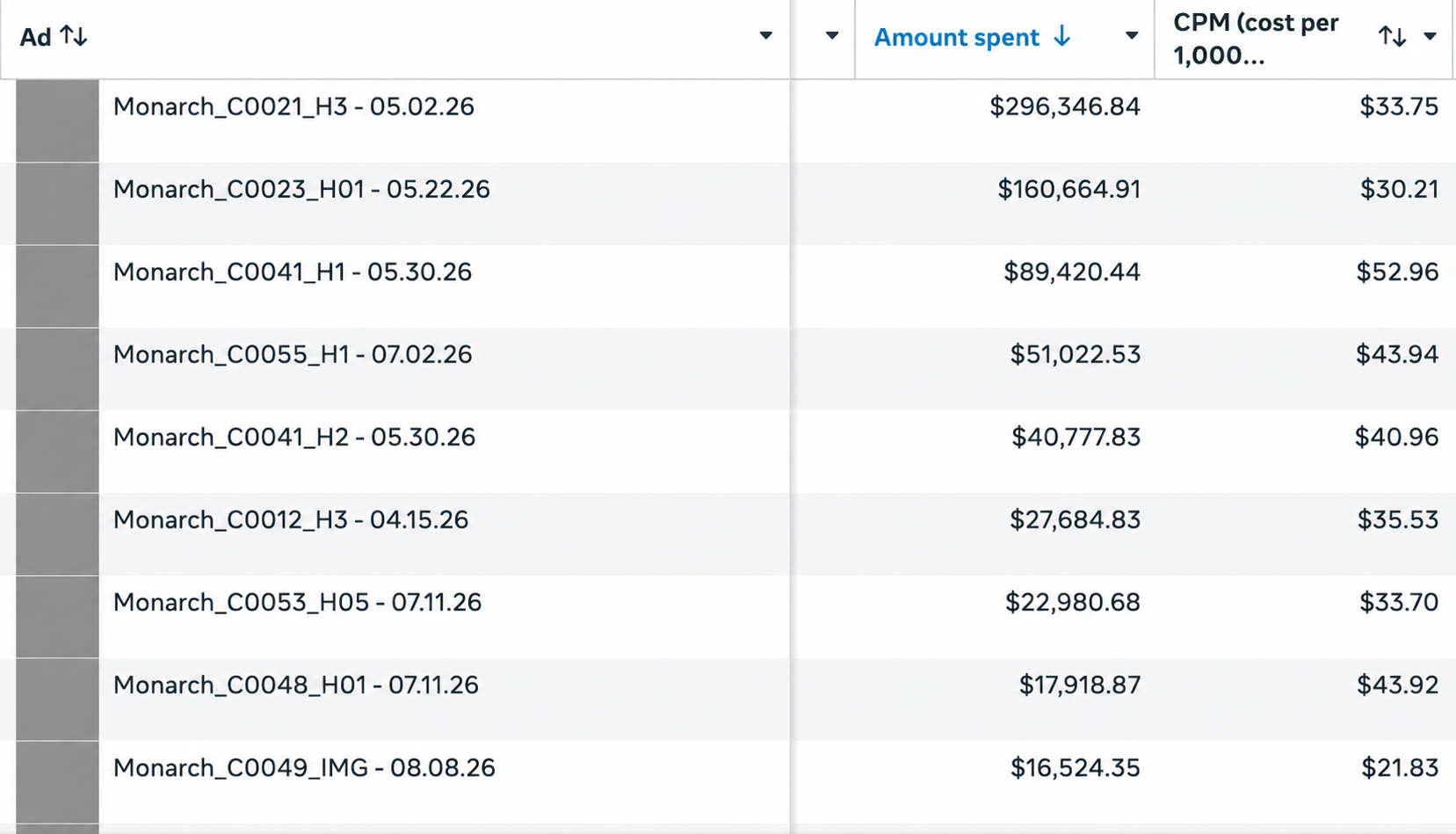Screen dimensions: 1456x834
Task: Select ad name Monarch_C0023_H01 - 05.22.26
Action: [x=301, y=190]
